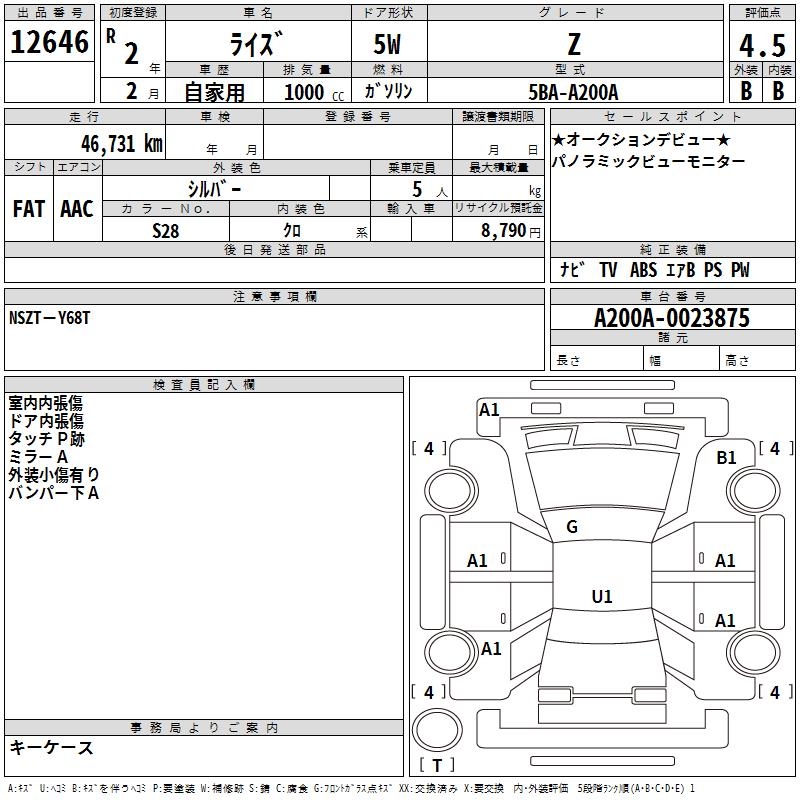Click the inspector note 室内内張傷
This screenshot has height=800, width=800.
[45, 404]
